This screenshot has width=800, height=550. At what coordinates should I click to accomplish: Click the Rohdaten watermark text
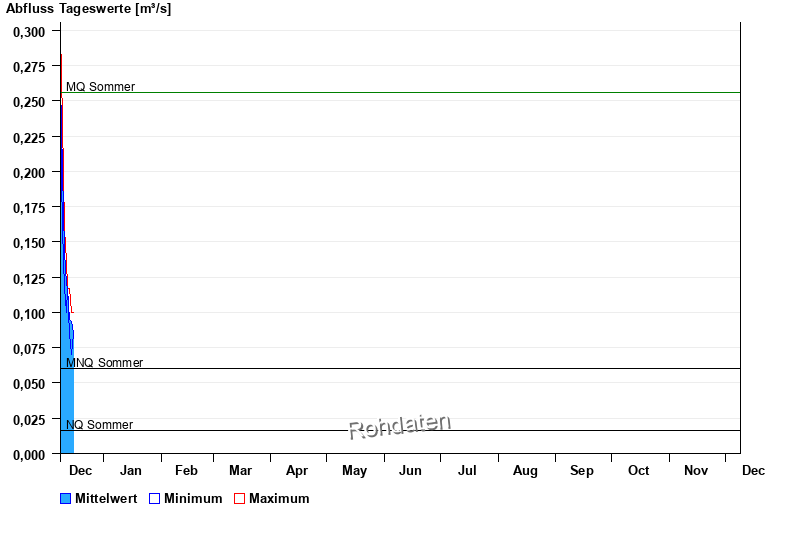399,426
